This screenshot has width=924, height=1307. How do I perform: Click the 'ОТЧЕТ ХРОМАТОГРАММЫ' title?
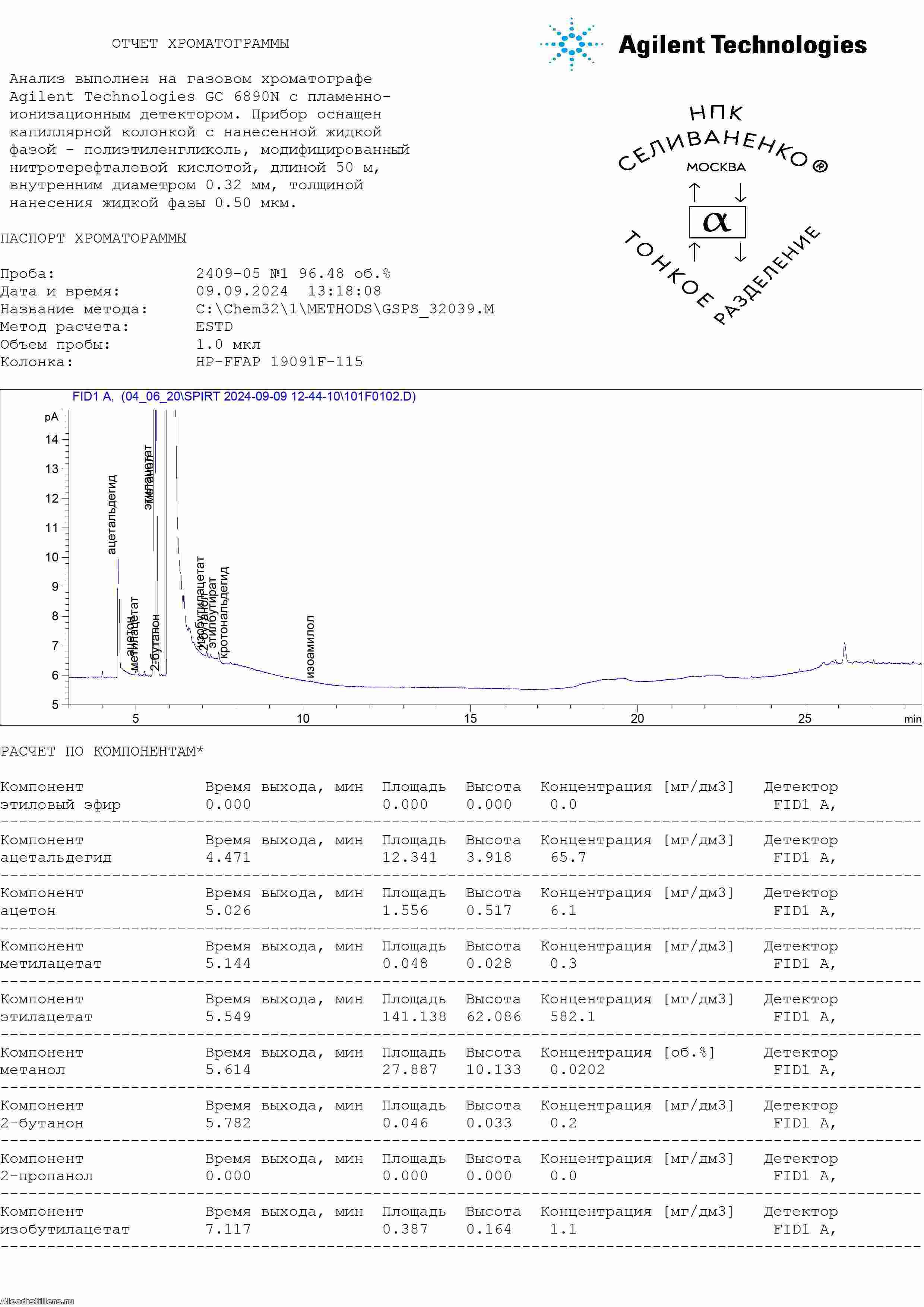(x=200, y=43)
